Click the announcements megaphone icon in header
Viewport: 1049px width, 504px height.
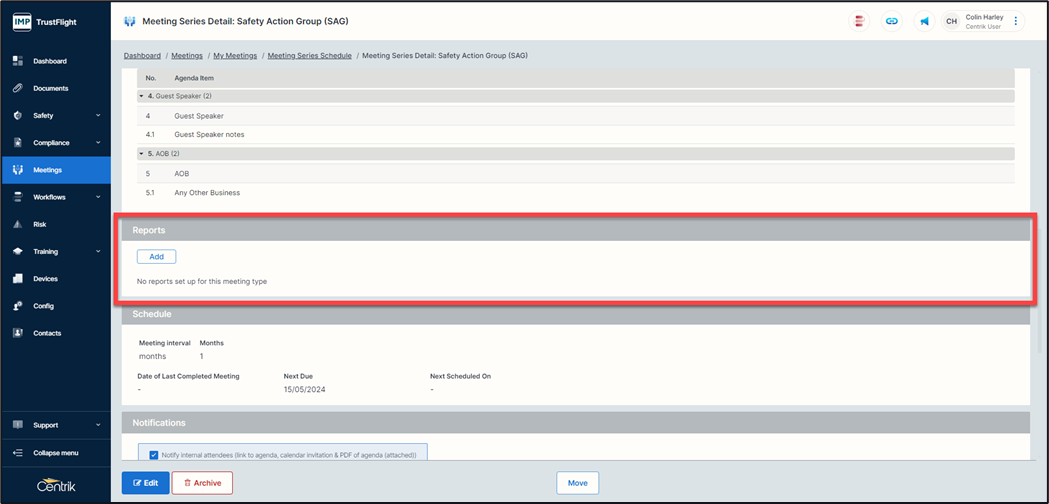point(924,21)
